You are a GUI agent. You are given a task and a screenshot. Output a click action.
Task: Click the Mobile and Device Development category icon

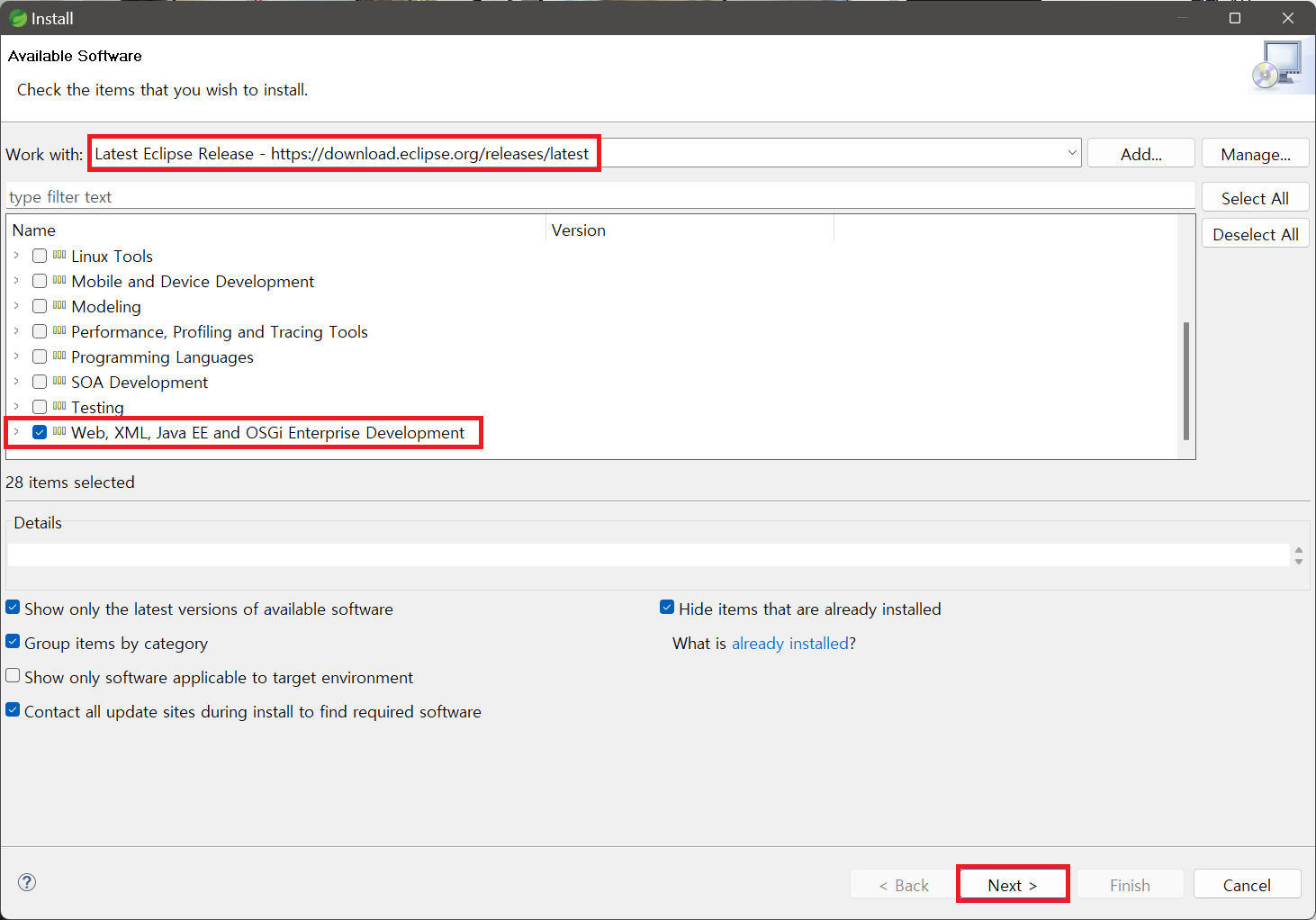[x=59, y=281]
